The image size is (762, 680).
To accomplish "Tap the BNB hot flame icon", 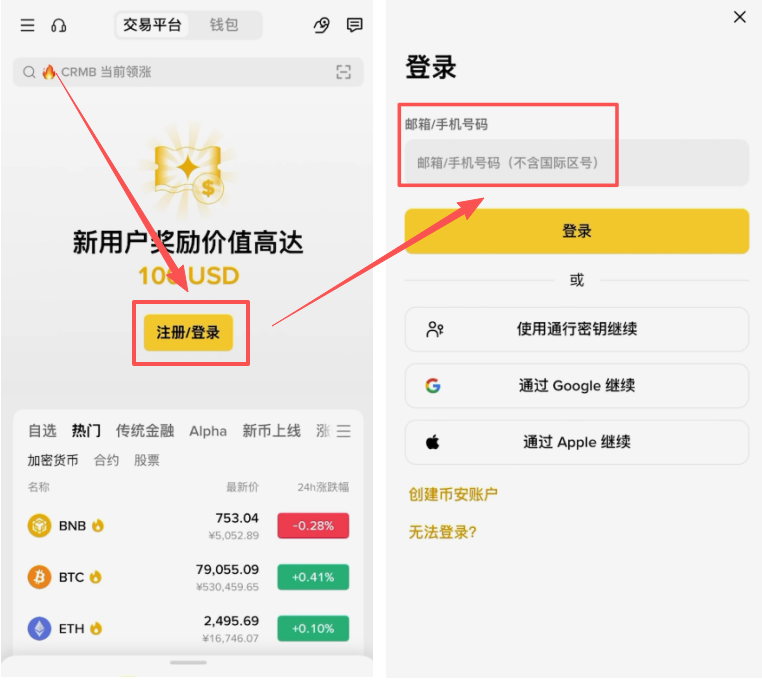I will 98,525.
